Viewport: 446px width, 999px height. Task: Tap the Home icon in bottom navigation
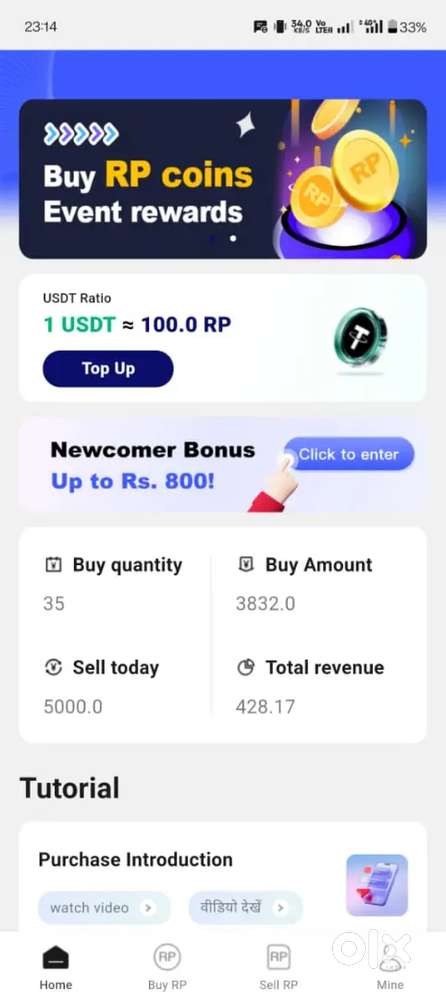[55, 957]
